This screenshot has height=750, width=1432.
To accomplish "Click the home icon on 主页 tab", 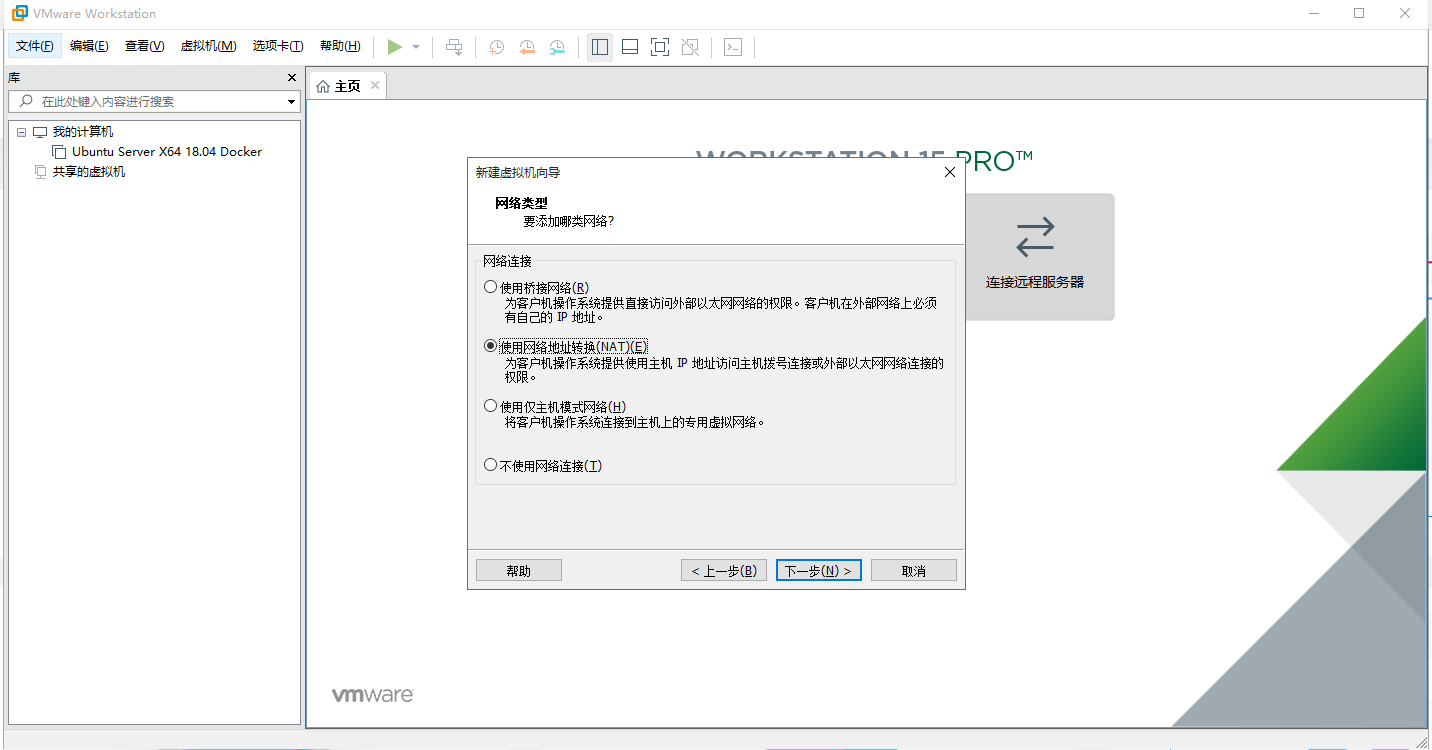I will [x=323, y=87].
